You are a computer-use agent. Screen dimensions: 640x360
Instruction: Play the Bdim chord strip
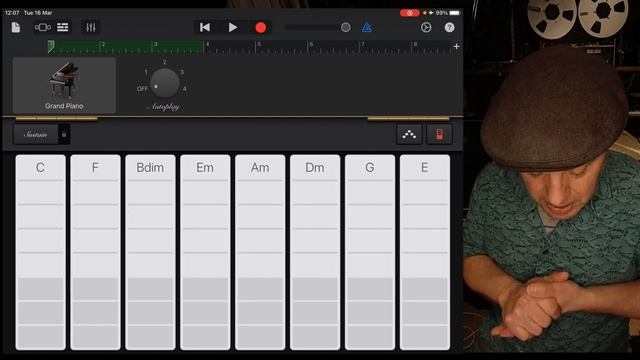click(150, 252)
